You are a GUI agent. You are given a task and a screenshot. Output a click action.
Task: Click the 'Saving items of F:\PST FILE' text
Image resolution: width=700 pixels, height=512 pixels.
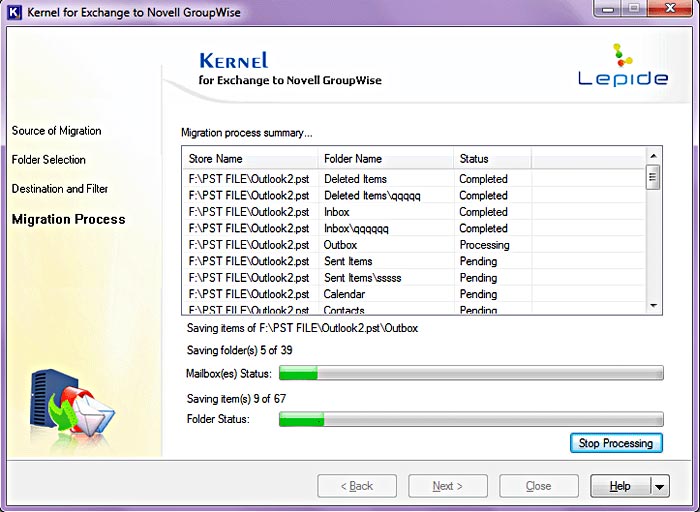pyautogui.click(x=302, y=328)
